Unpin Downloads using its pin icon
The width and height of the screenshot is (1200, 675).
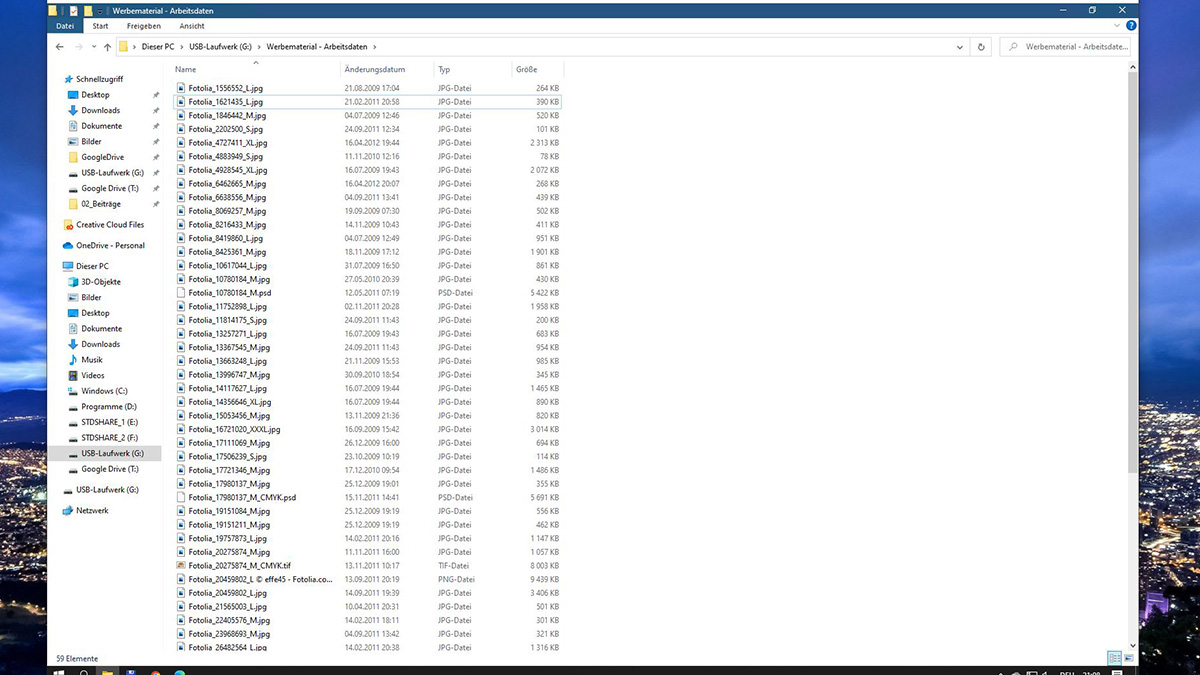[155, 110]
